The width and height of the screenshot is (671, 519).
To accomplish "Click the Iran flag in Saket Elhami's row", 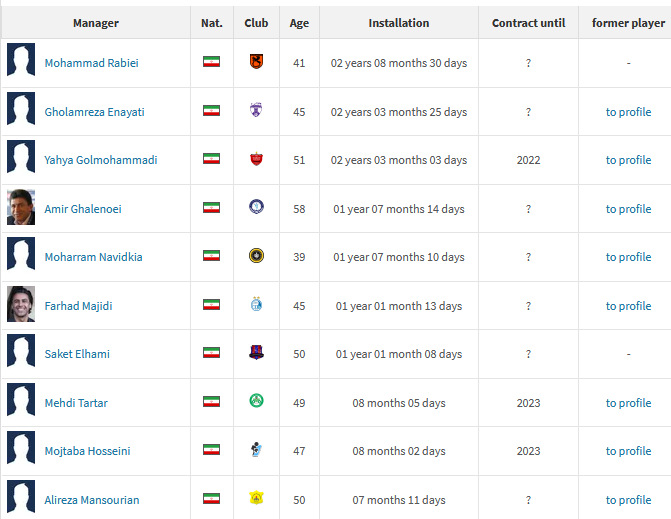I will click(211, 354).
